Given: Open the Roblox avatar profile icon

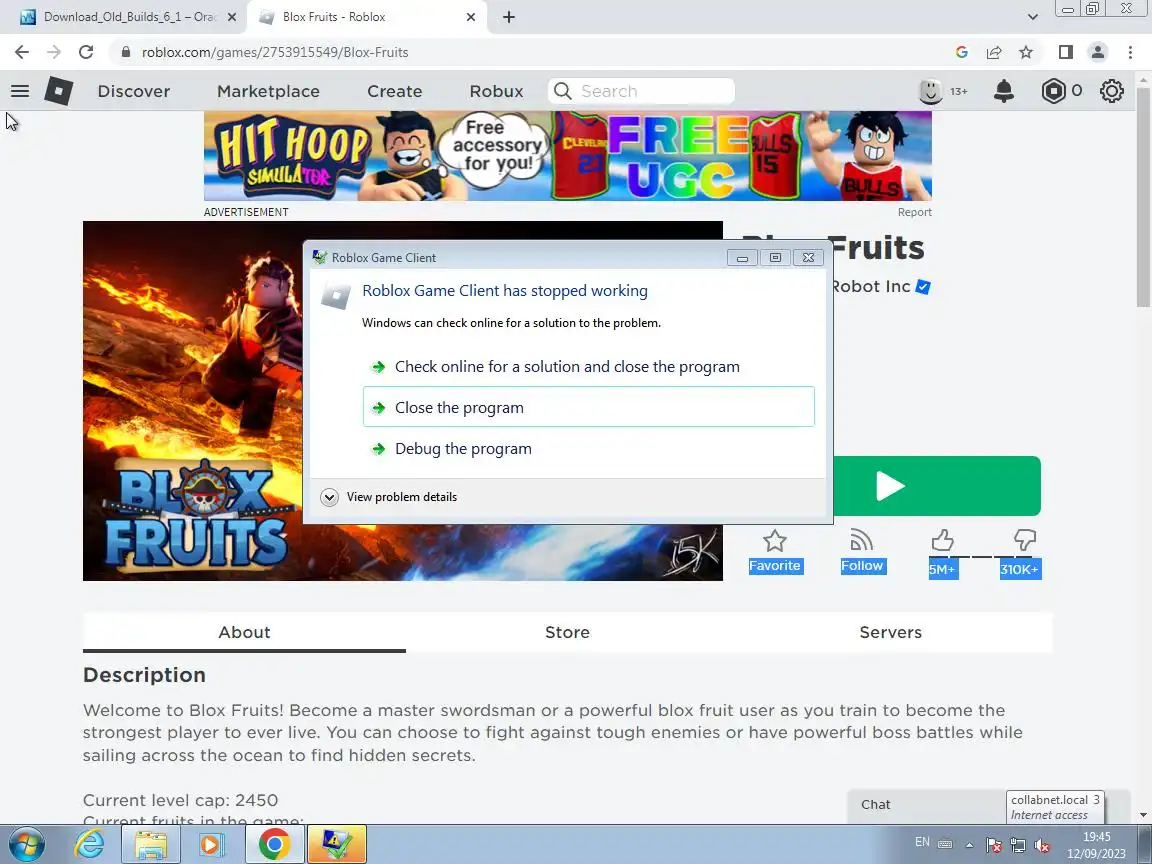Looking at the screenshot, I should pyautogui.click(x=930, y=91).
